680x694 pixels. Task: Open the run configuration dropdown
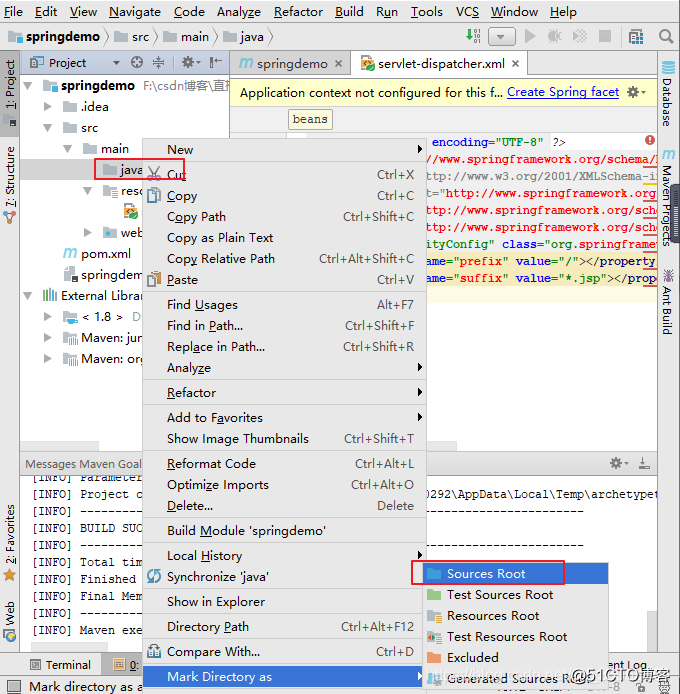pos(502,37)
